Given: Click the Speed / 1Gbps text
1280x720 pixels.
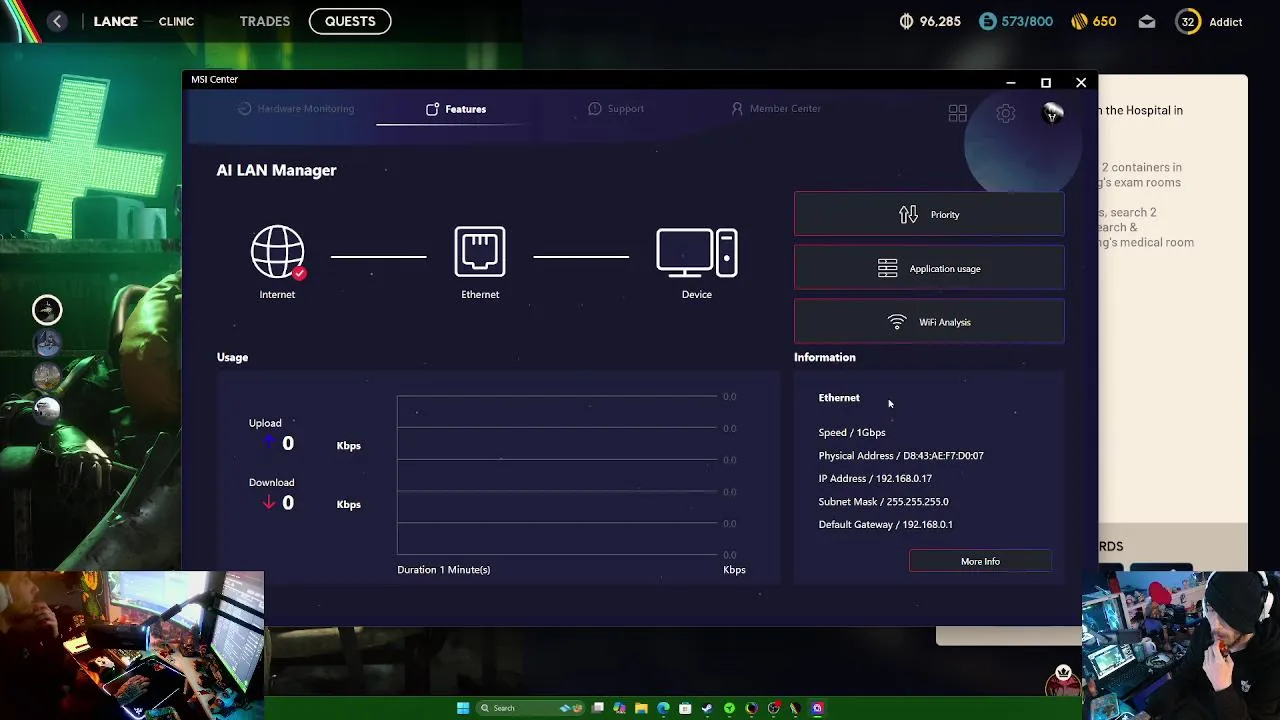Looking at the screenshot, I should [852, 432].
